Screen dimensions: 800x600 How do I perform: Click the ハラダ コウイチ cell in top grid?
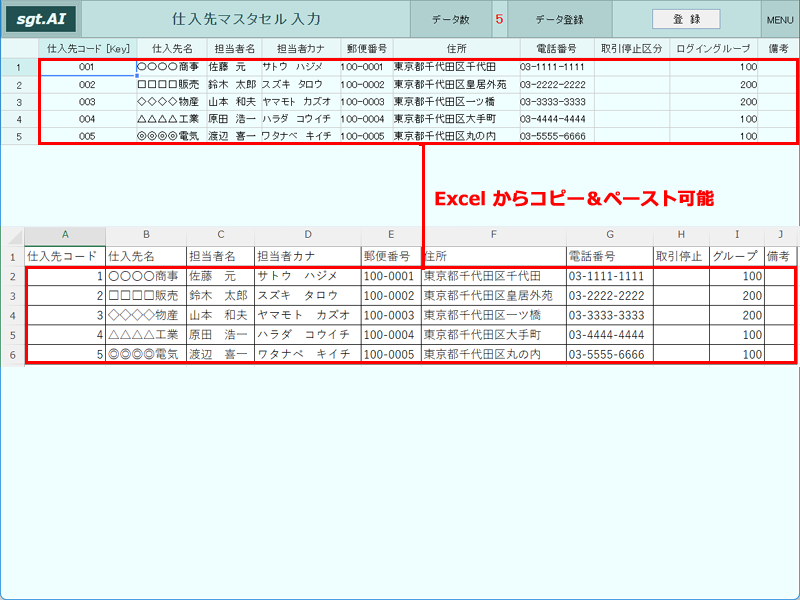click(x=301, y=119)
